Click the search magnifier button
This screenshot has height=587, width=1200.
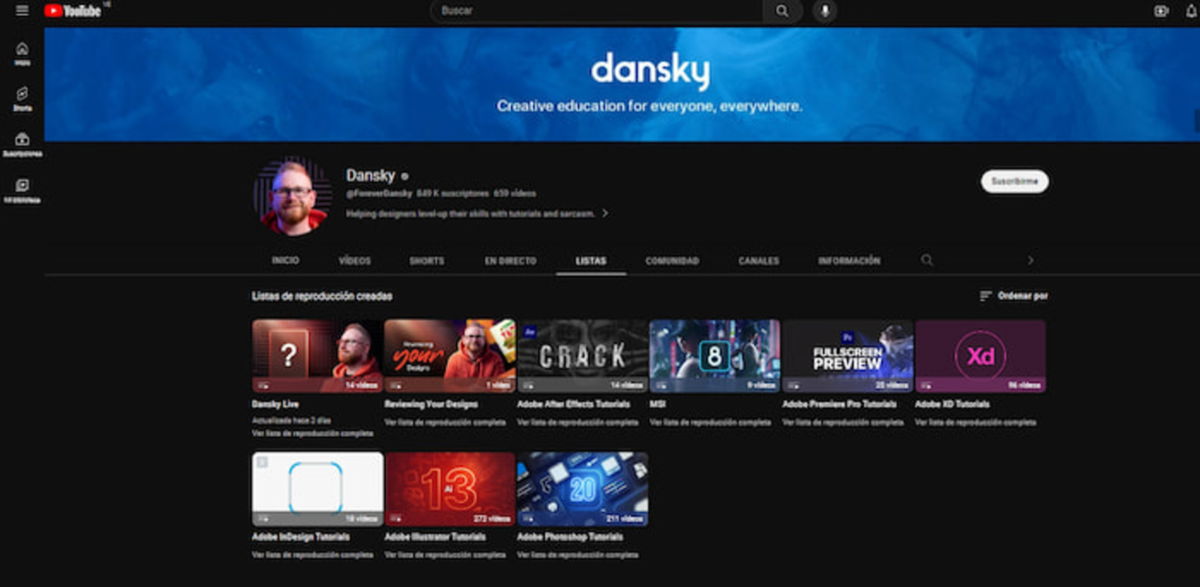click(783, 12)
